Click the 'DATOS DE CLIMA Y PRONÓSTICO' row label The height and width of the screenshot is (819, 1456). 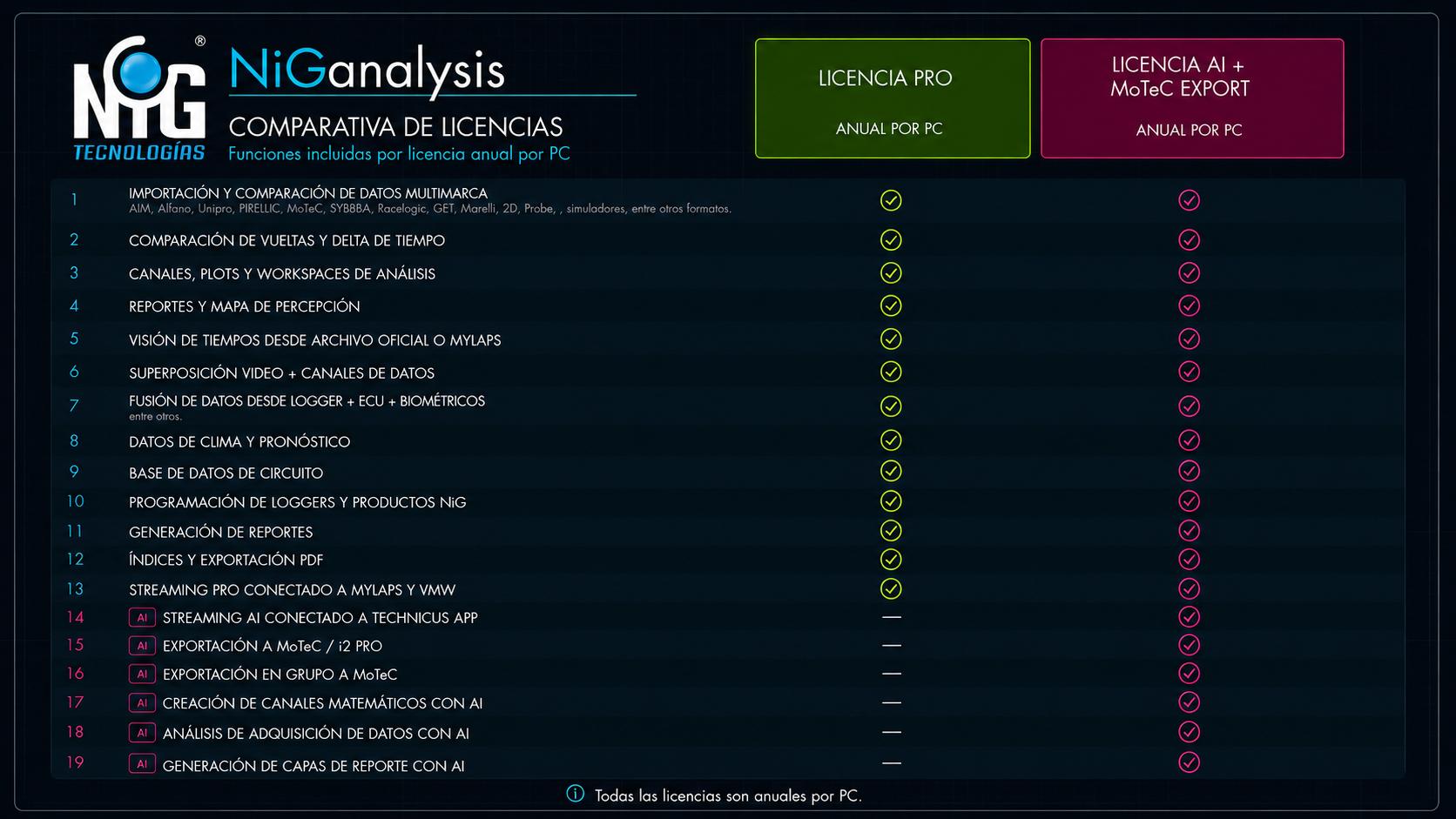click(239, 442)
